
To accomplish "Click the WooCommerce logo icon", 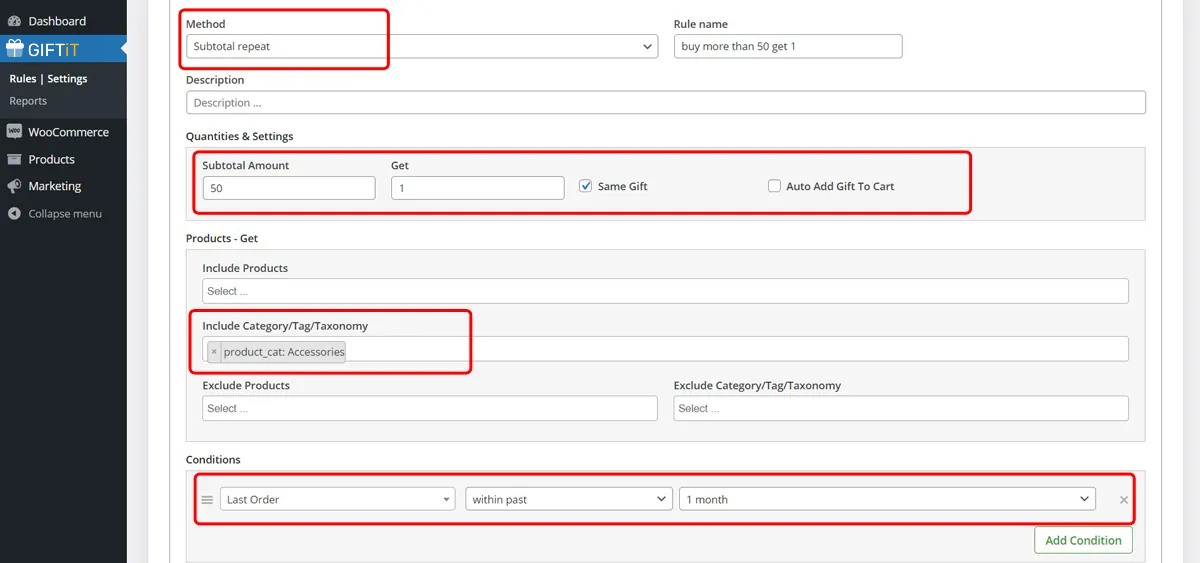I will (14, 132).
